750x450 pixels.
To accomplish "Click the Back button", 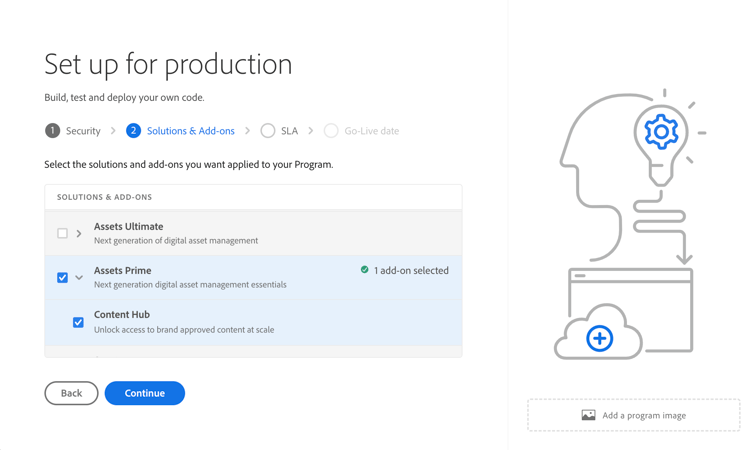I will pos(71,393).
